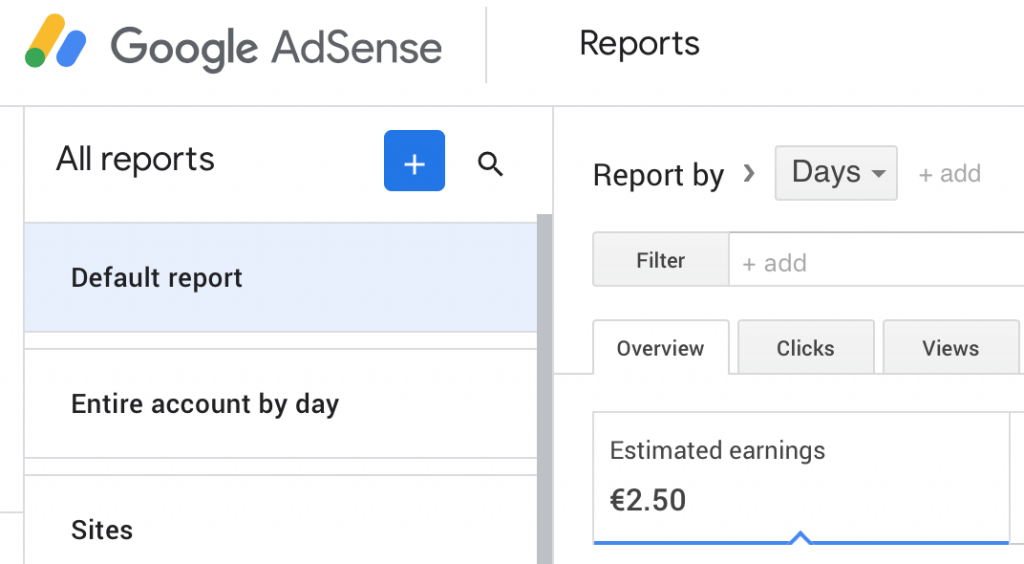Switch to the Overview tab
Image resolution: width=1024 pixels, height=564 pixels.
coord(660,347)
